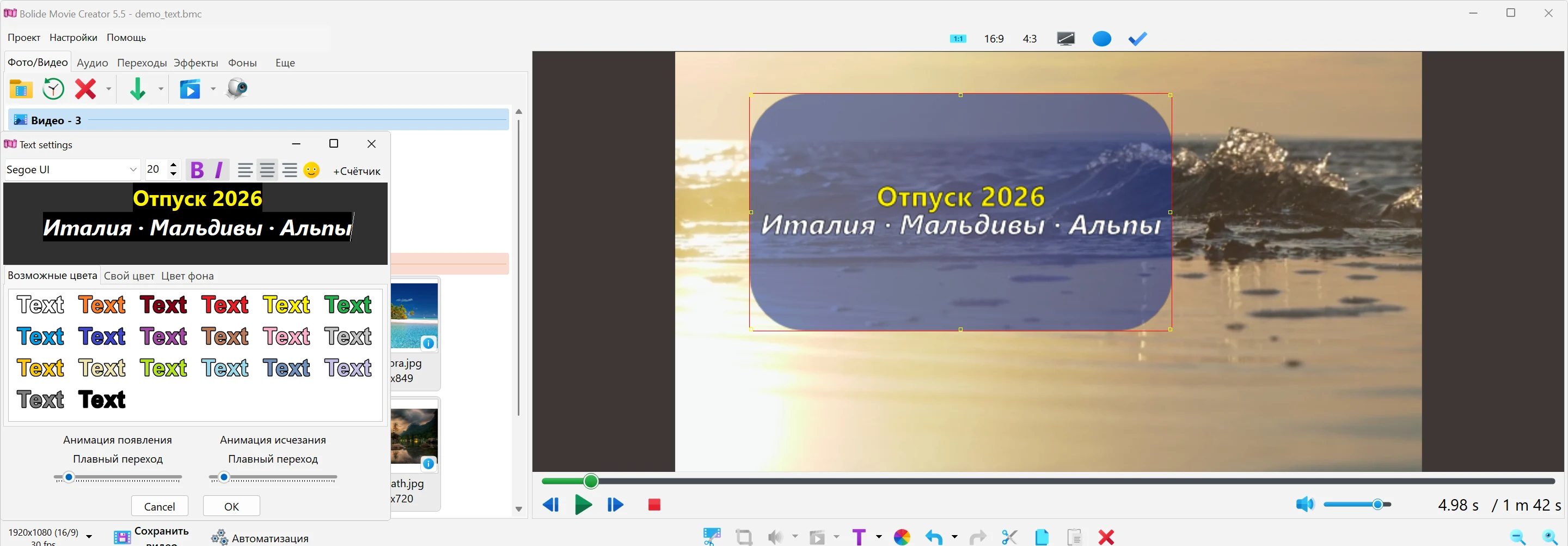The width and height of the screenshot is (1568, 546).
Task: Toggle Bold text formatting
Action: [x=197, y=170]
